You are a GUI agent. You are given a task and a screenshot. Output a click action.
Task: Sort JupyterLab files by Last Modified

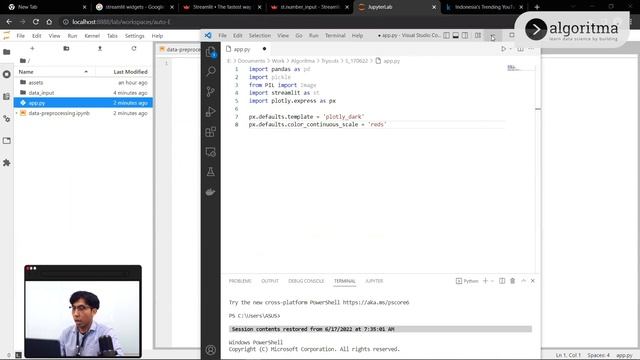(124, 72)
